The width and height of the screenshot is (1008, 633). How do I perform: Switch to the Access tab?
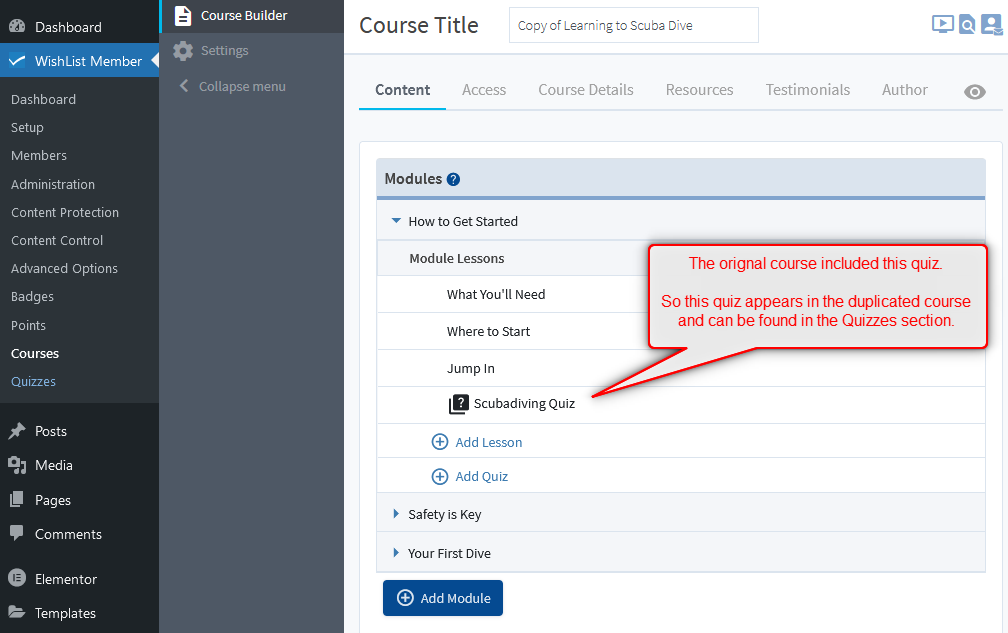tap(484, 90)
